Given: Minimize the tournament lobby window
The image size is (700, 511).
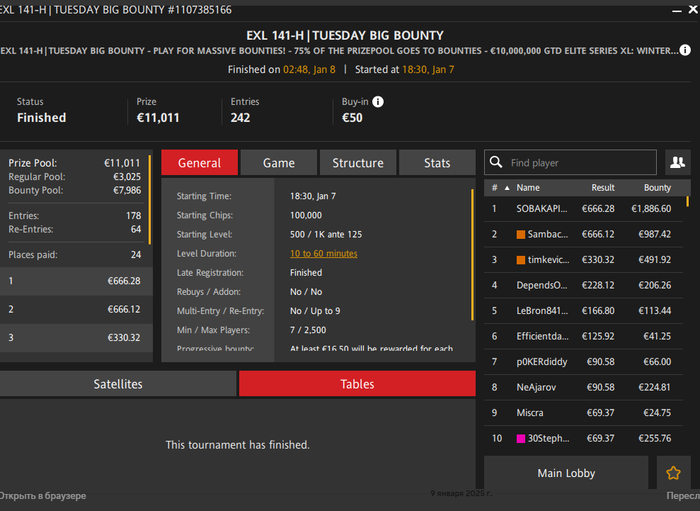Looking at the screenshot, I should pos(677,10).
